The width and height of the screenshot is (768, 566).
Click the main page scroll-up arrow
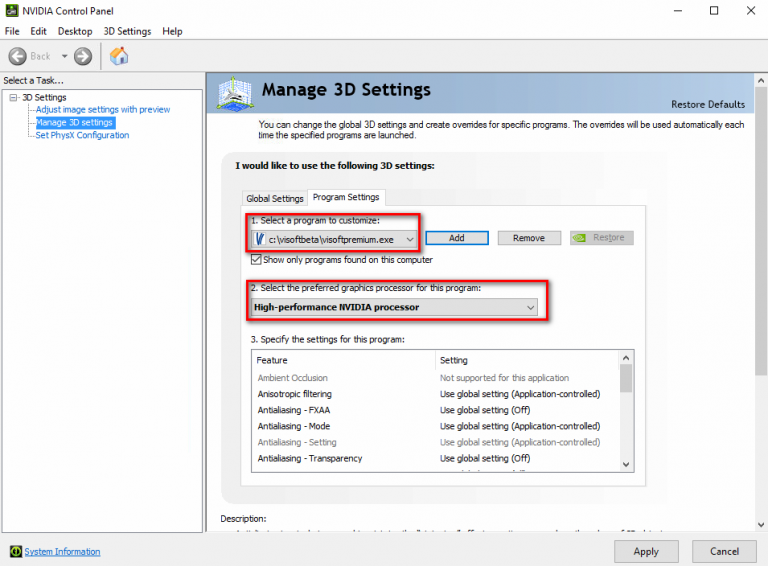pyautogui.click(x=761, y=80)
